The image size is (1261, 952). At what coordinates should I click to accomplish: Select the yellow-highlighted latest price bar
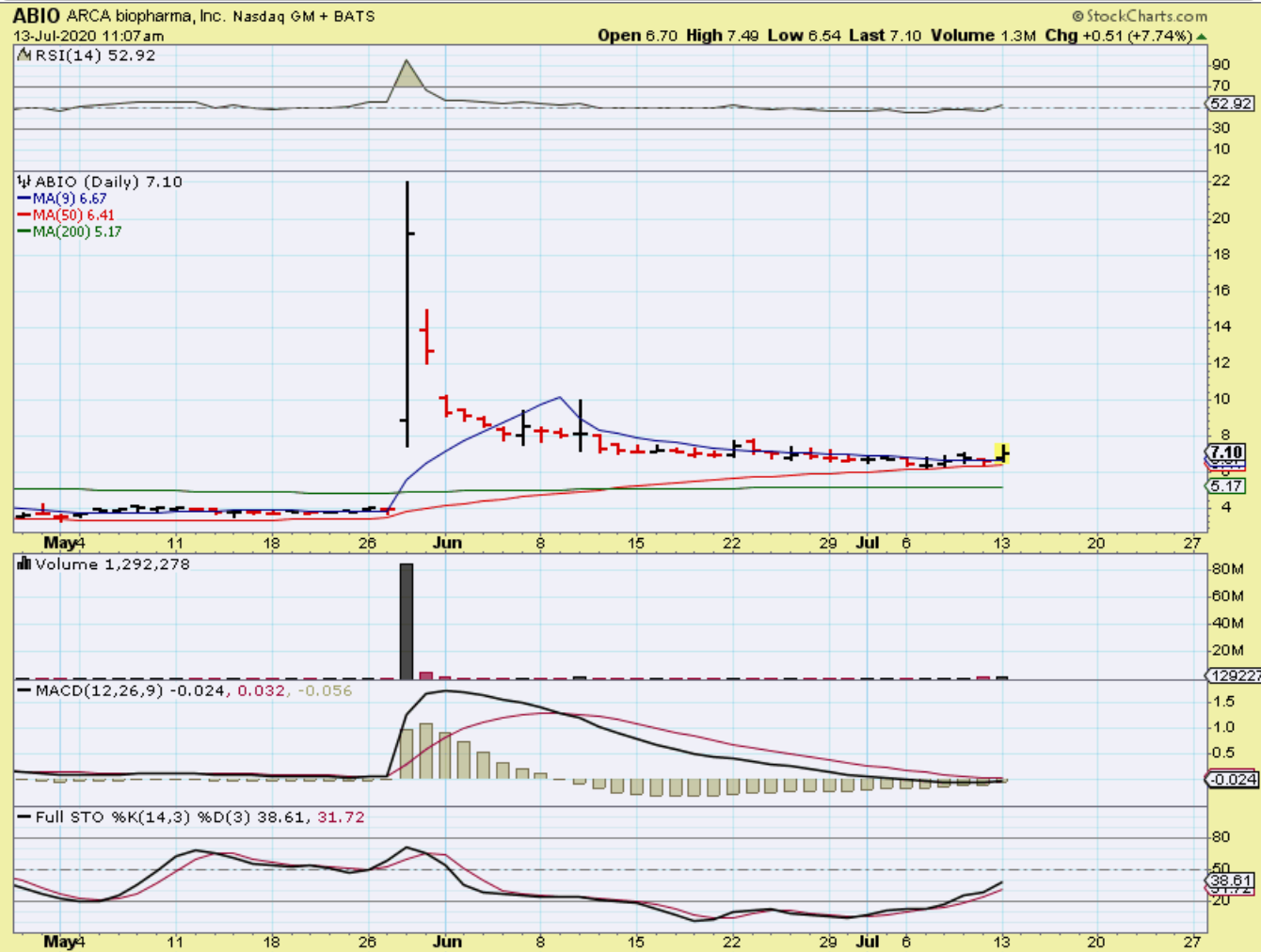pos(1003,453)
